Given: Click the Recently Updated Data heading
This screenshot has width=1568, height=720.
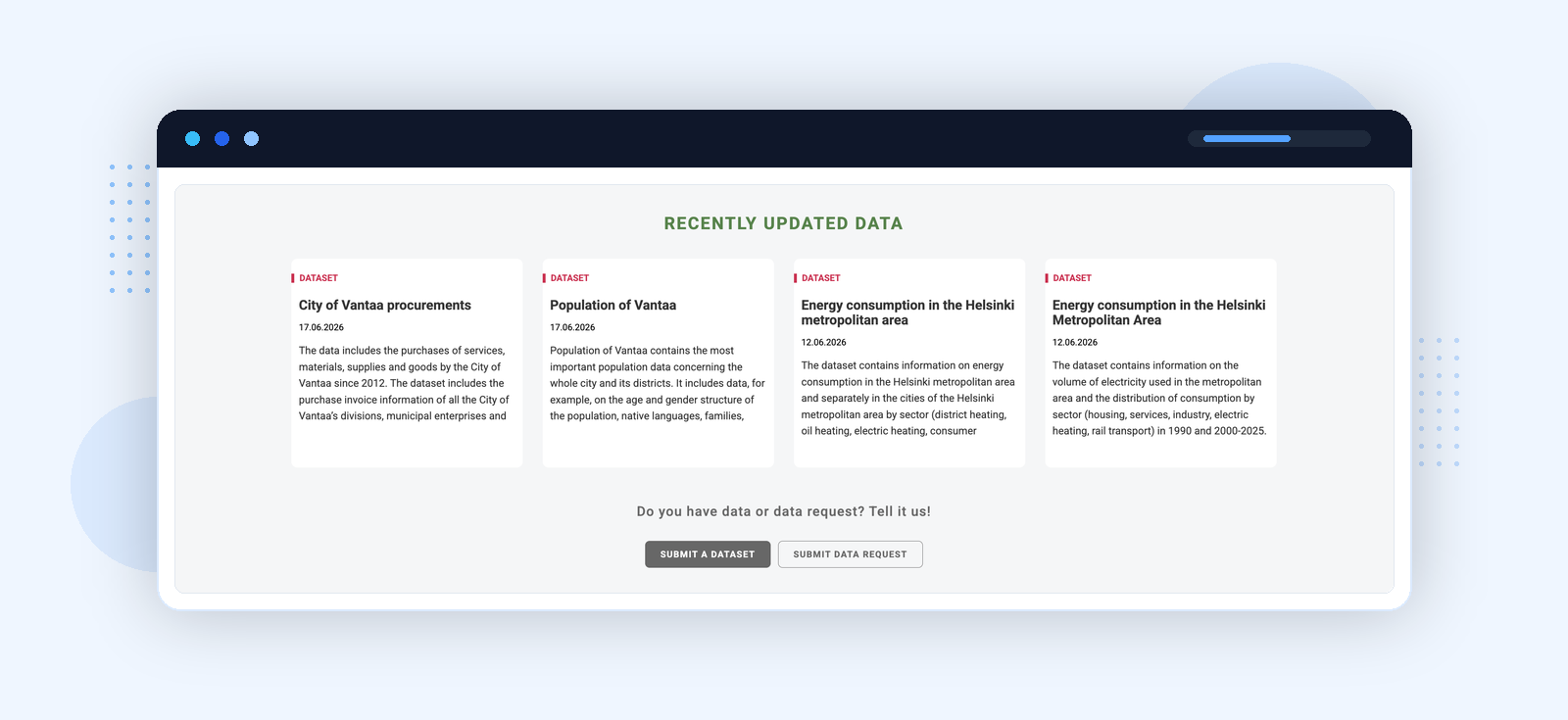Looking at the screenshot, I should [783, 223].
